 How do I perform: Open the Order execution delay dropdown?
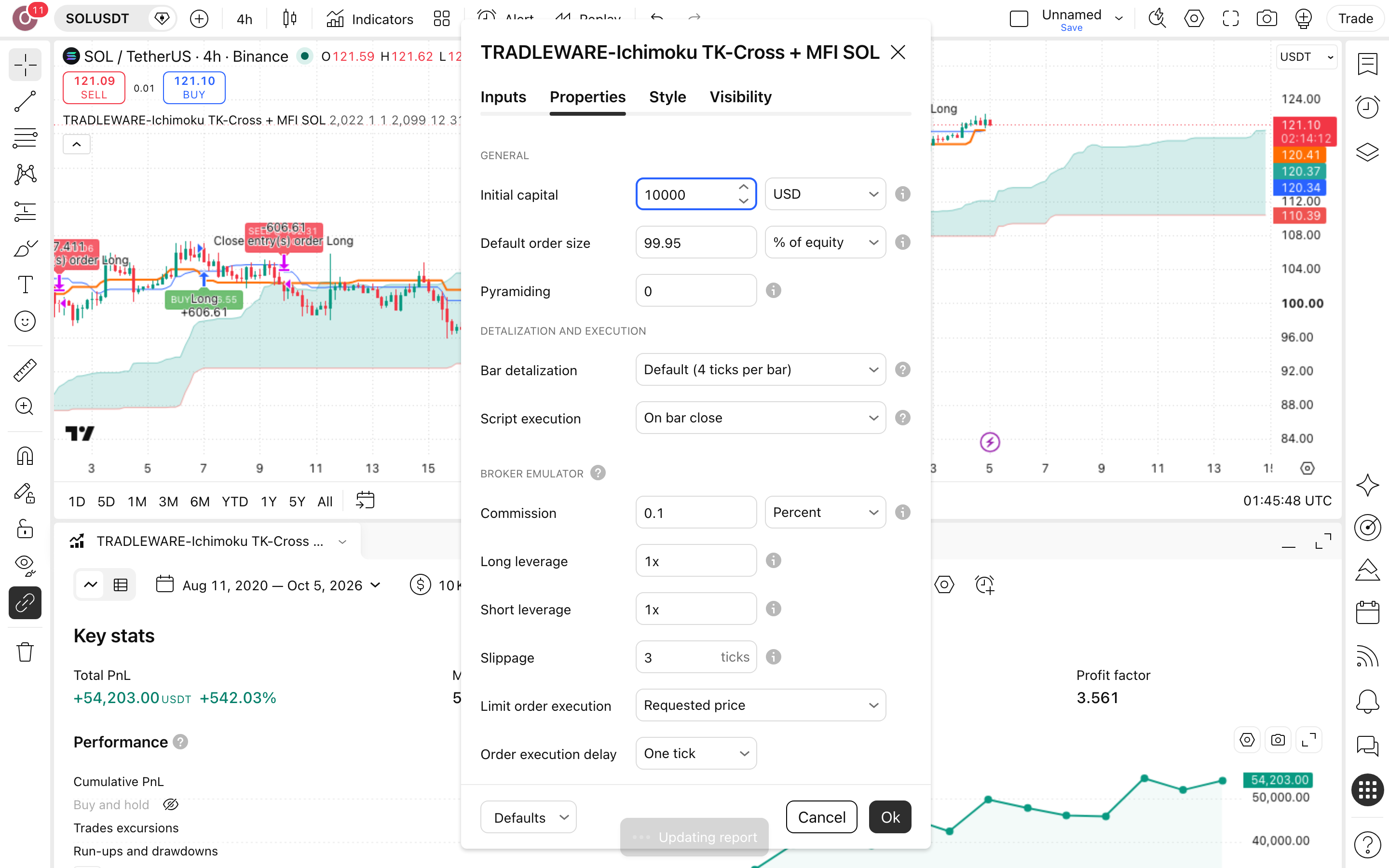pos(695,753)
